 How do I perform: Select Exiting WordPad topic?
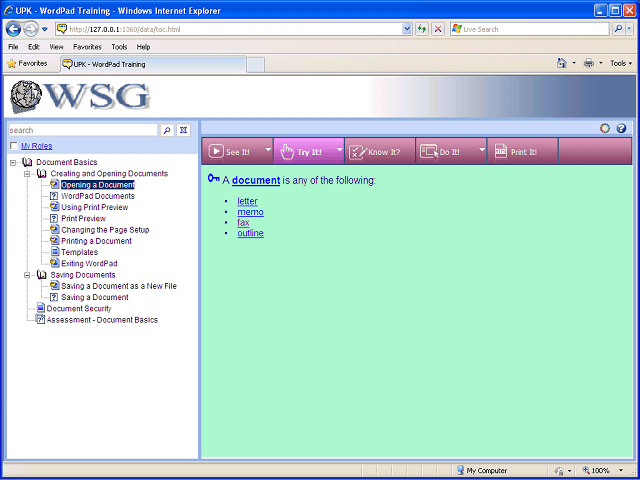(89, 263)
